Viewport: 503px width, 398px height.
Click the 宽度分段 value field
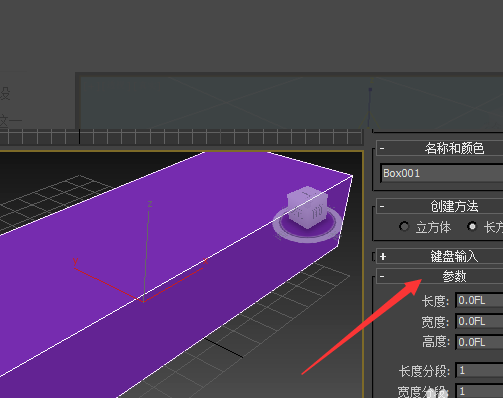click(479, 391)
